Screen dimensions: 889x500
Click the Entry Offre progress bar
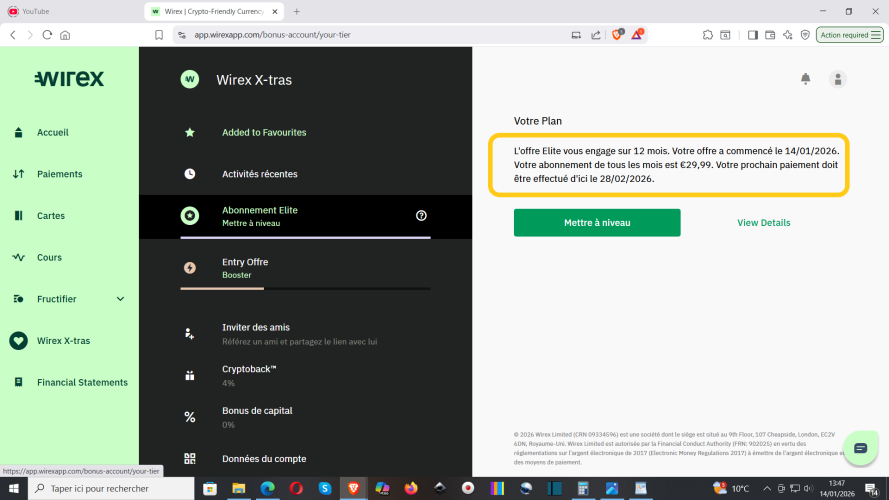pos(305,289)
